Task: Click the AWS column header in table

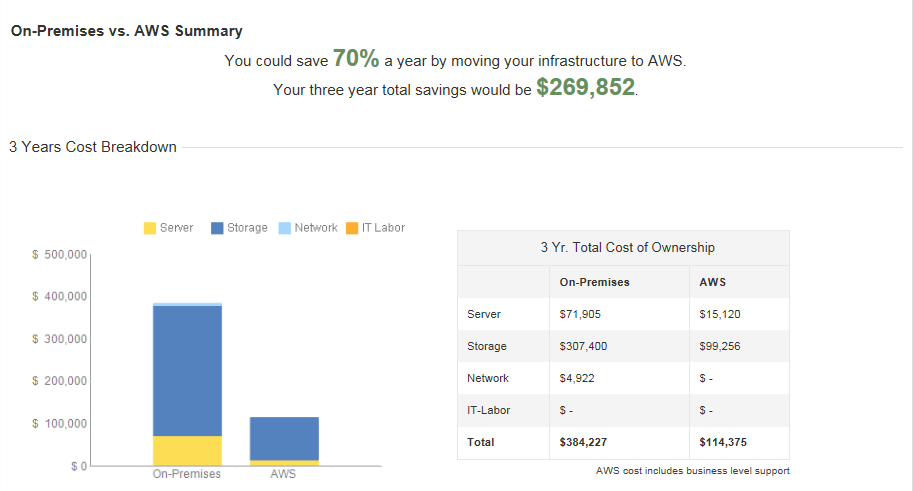Action: click(x=713, y=282)
